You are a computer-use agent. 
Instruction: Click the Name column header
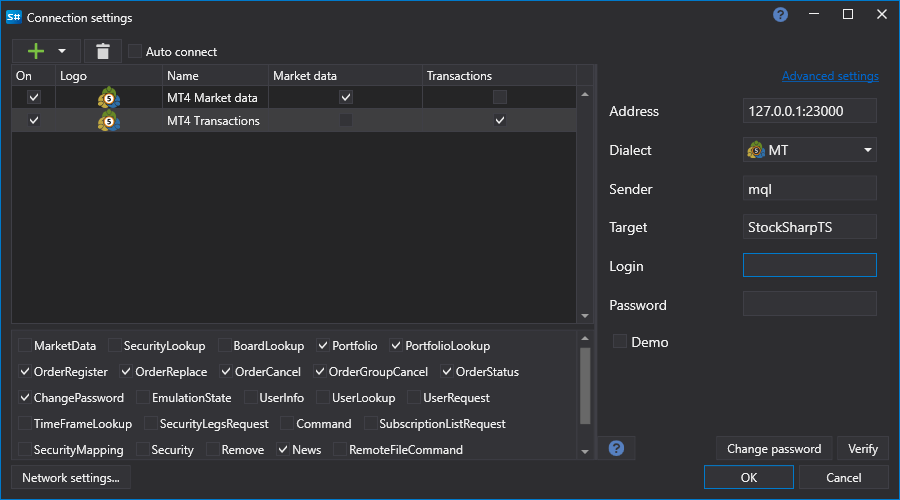tap(215, 76)
